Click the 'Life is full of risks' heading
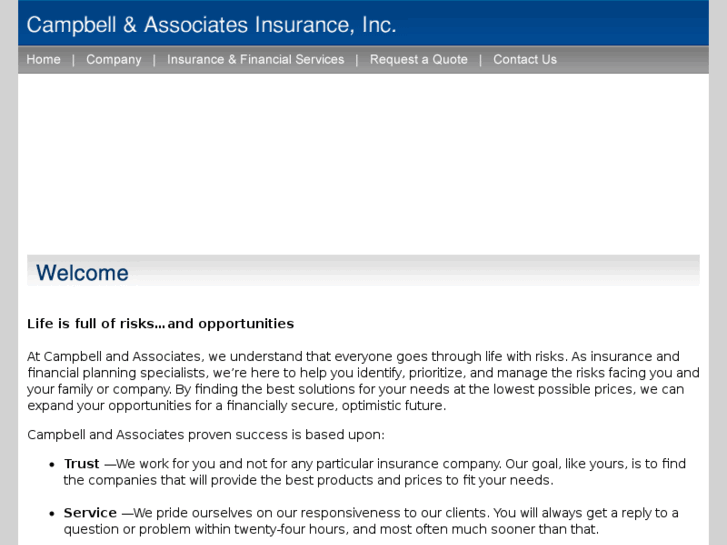 [160, 324]
